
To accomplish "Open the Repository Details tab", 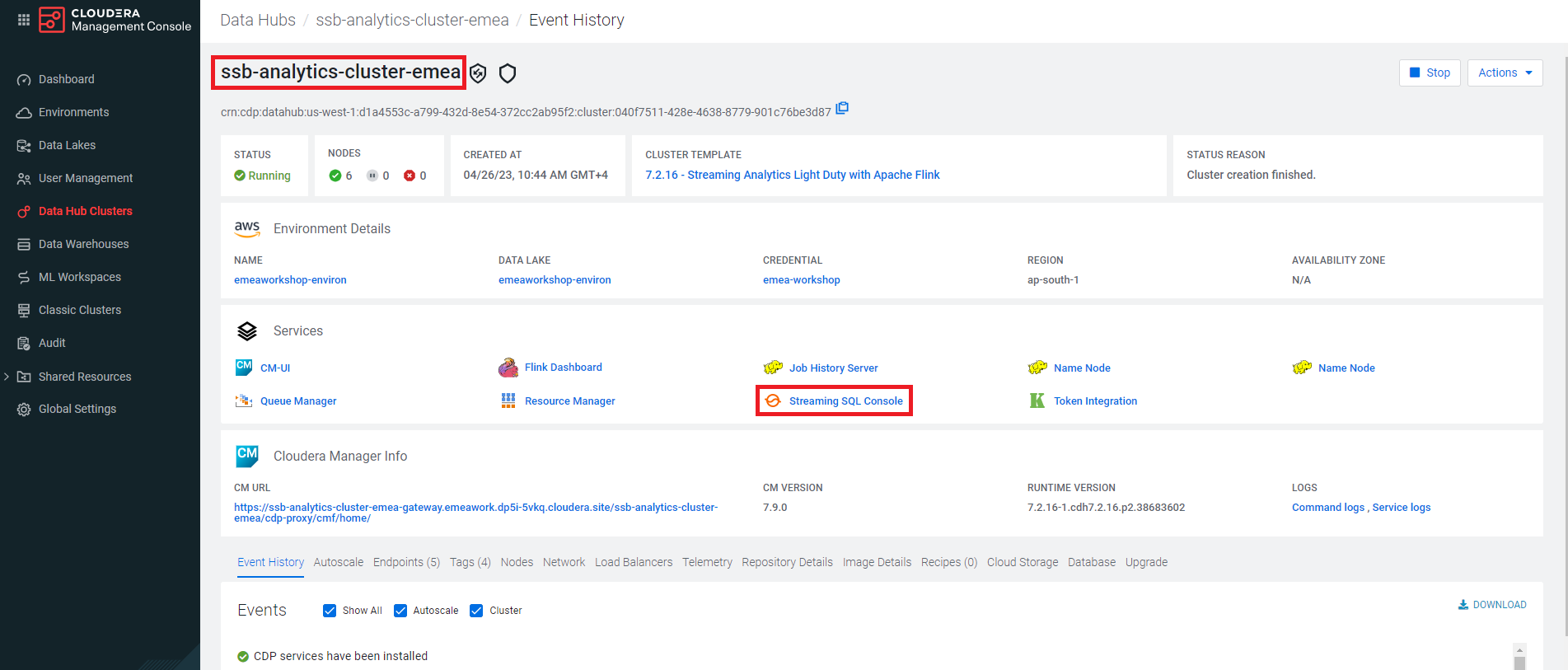I will click(787, 562).
